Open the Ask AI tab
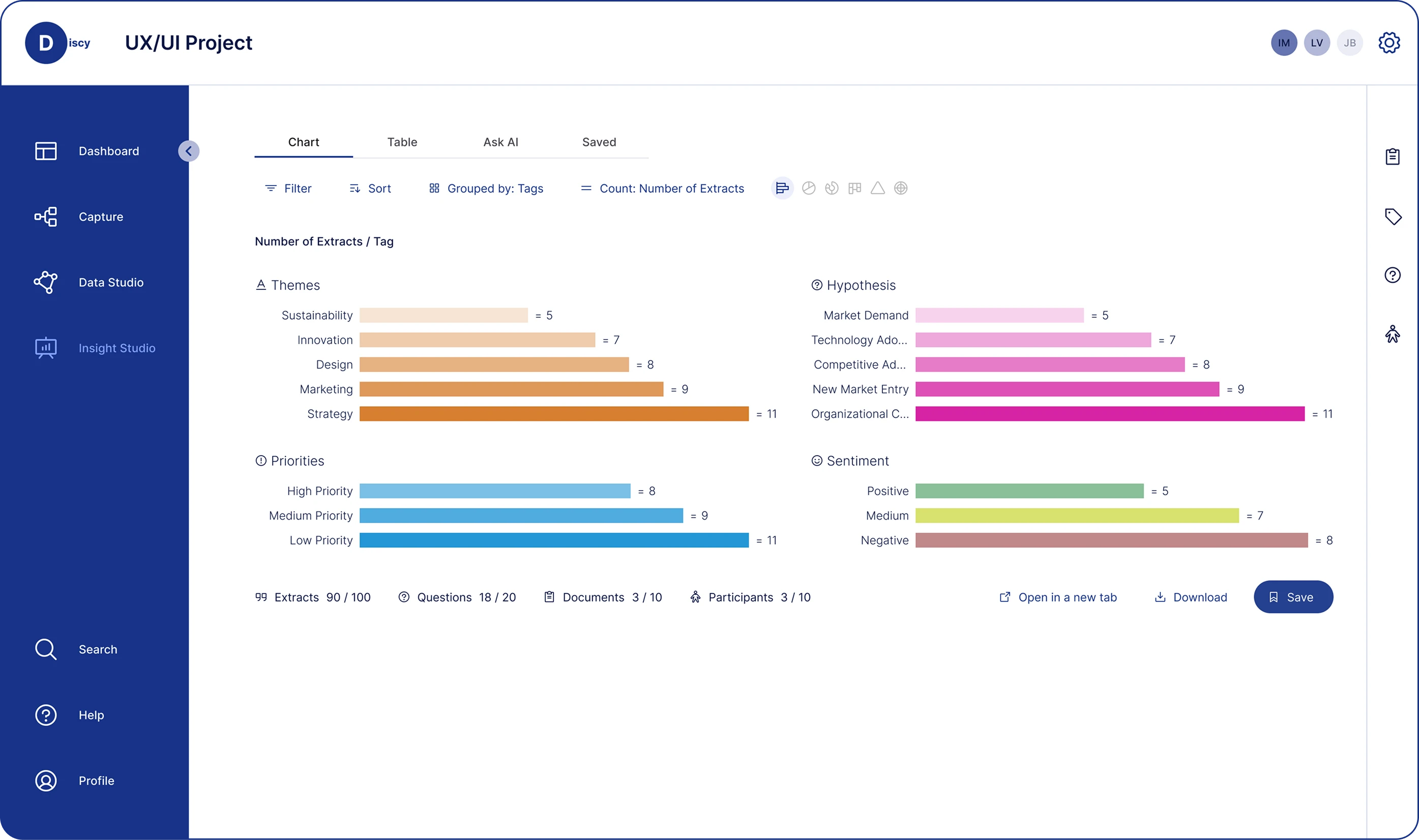This screenshot has width=1419, height=840. [501, 142]
